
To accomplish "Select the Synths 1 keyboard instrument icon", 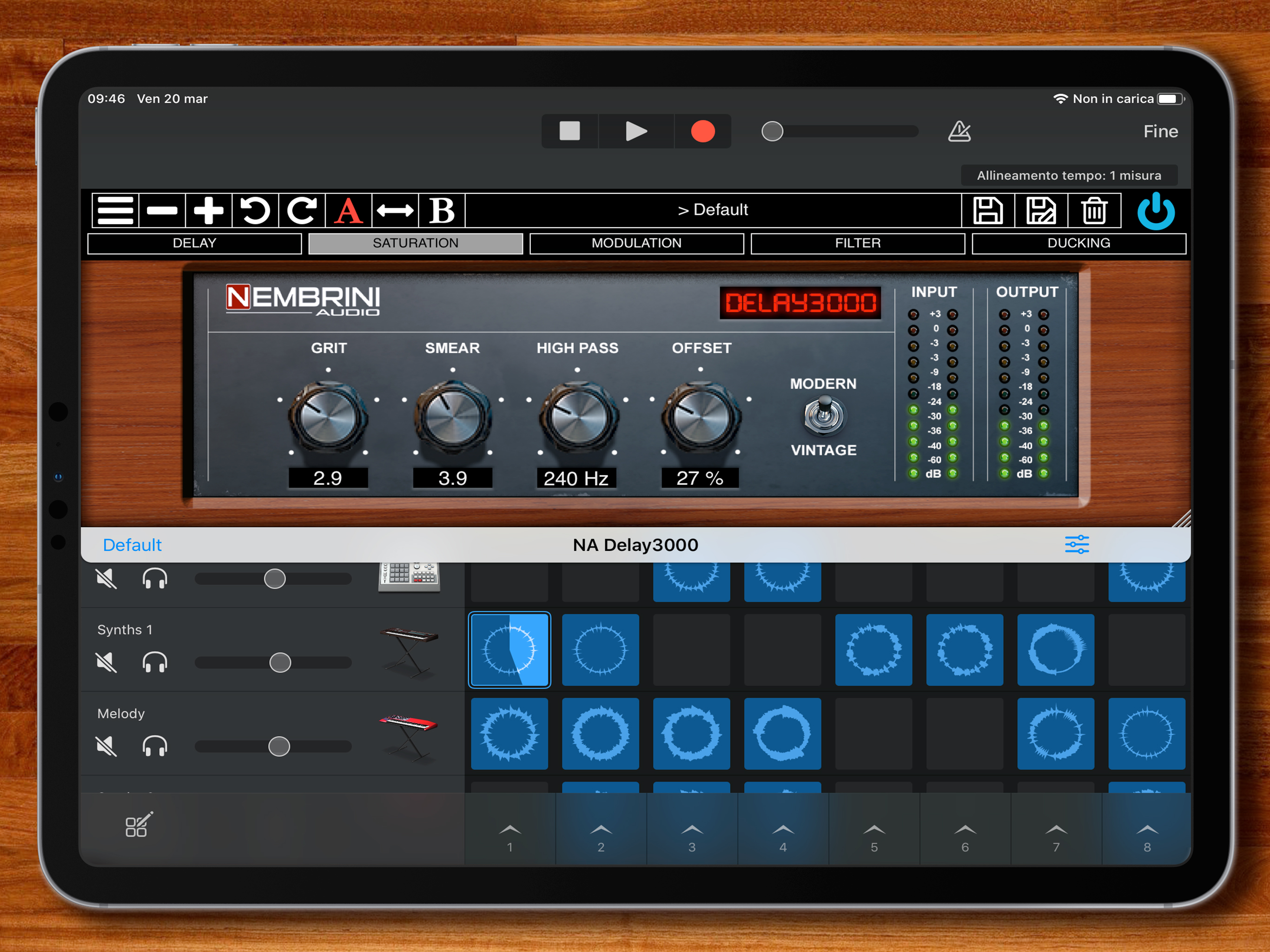I will coord(409,652).
